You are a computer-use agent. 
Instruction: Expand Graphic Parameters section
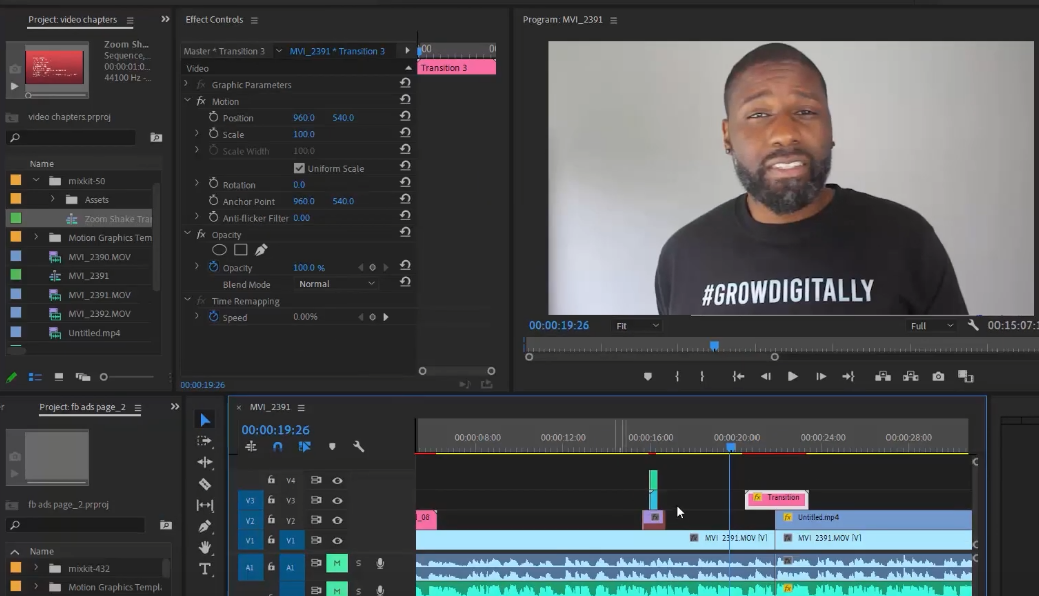click(186, 84)
